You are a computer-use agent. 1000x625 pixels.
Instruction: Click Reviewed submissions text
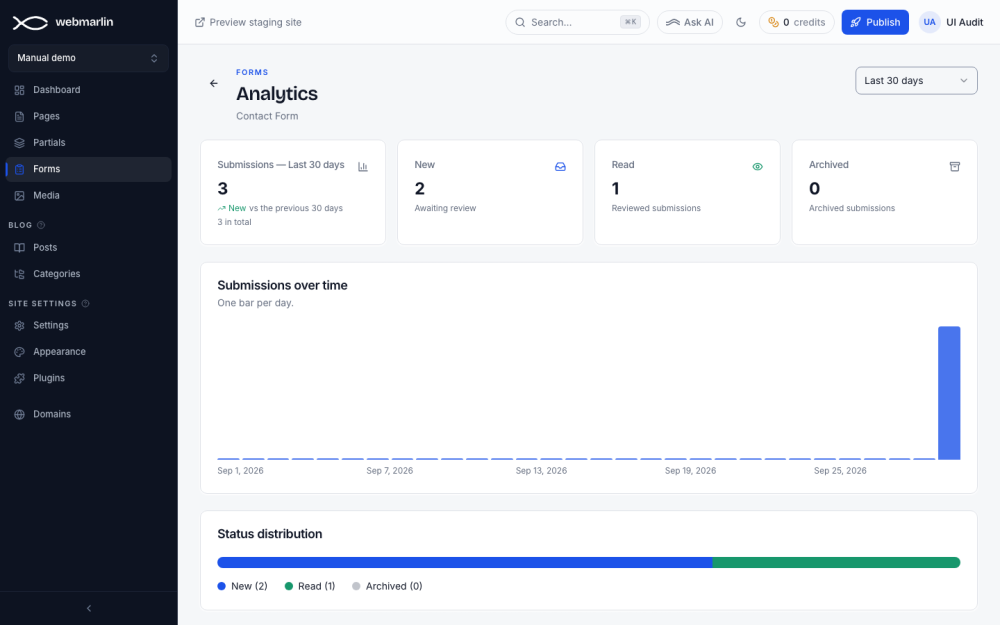(x=656, y=208)
